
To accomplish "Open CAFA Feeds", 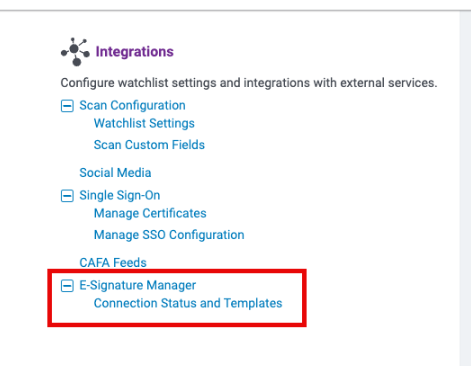I will point(113,263).
